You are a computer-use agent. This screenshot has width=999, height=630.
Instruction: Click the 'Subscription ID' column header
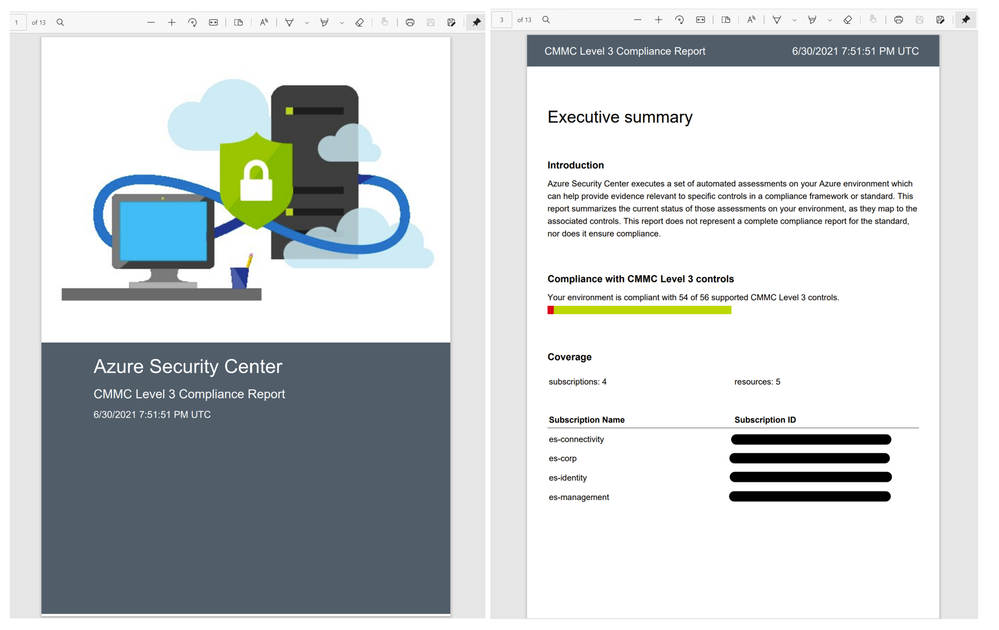765,420
